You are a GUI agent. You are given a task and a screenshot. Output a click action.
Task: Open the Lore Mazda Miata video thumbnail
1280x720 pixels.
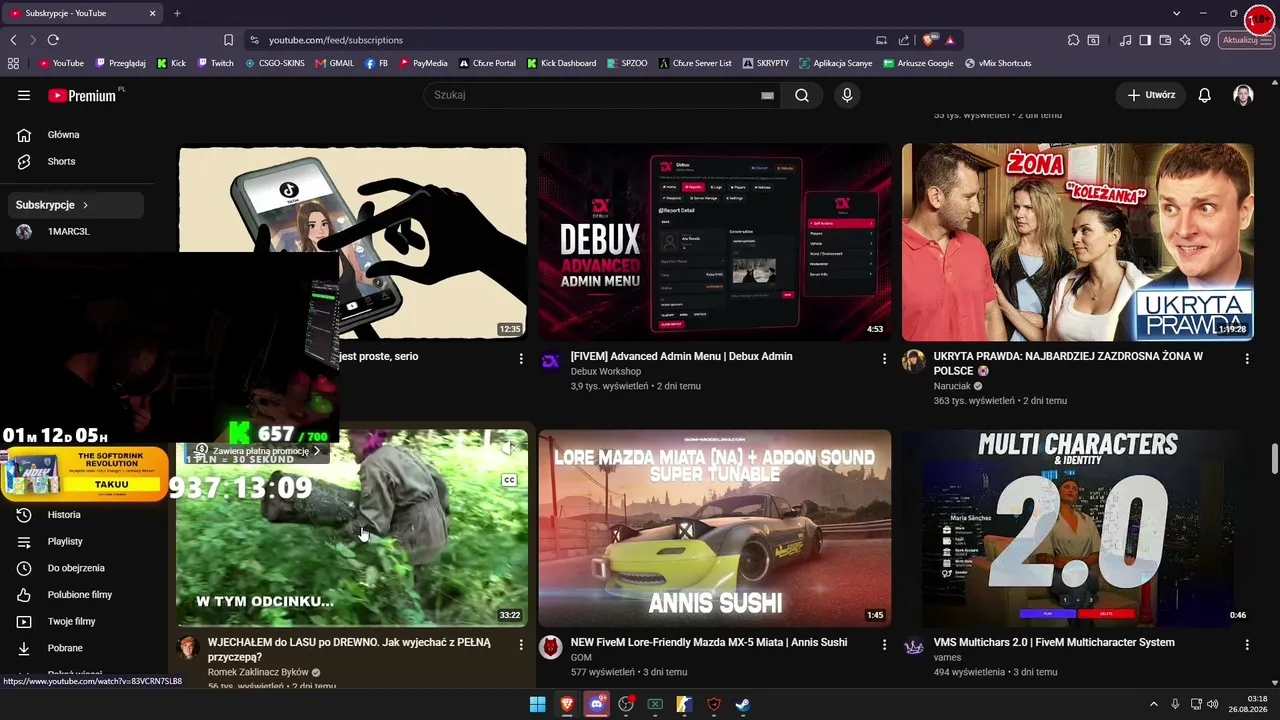pyautogui.click(x=715, y=528)
